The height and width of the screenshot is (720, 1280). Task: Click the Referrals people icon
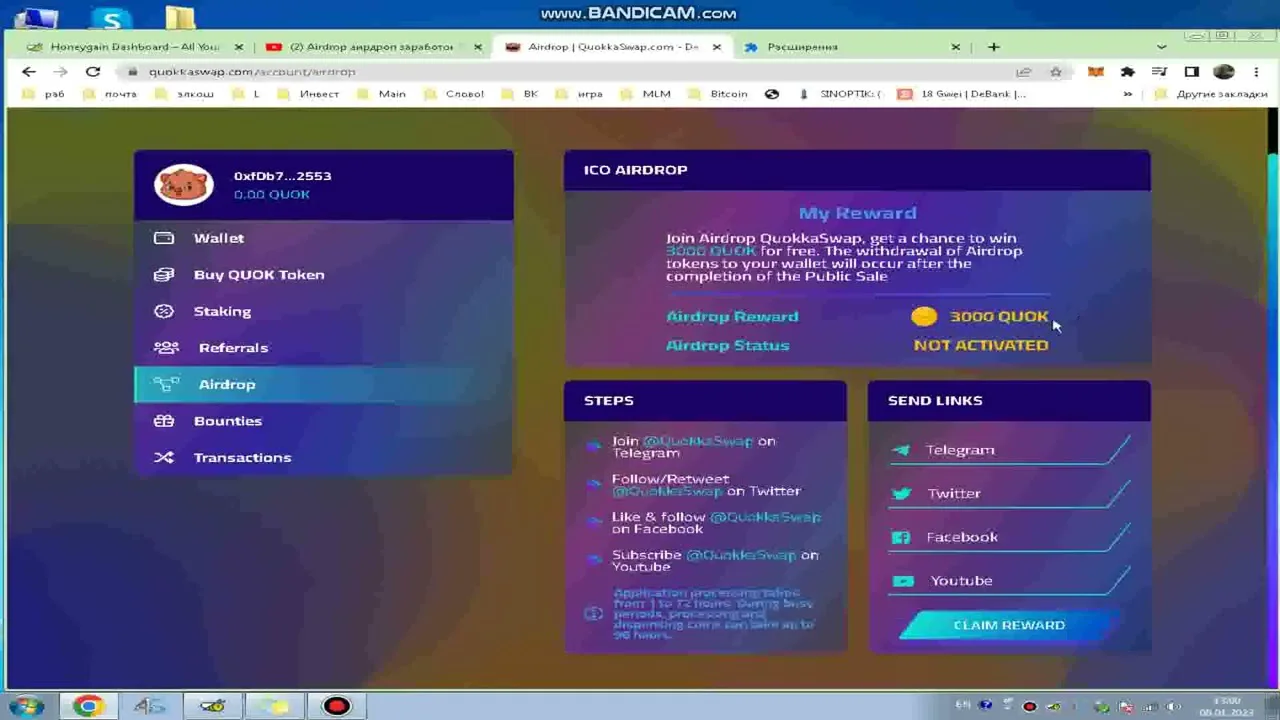166,348
